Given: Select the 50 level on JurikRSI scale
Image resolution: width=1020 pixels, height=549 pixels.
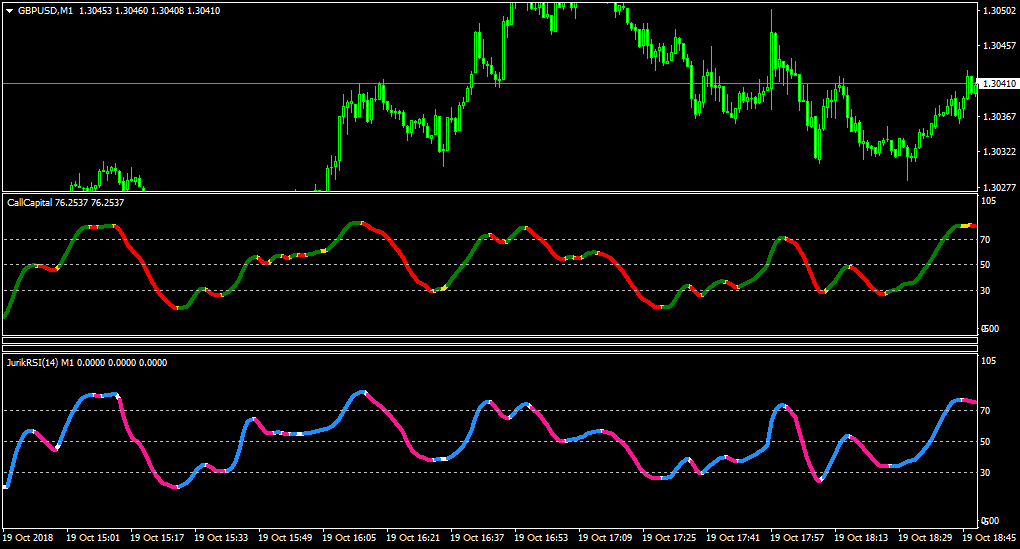Looking at the screenshot, I should 986,442.
